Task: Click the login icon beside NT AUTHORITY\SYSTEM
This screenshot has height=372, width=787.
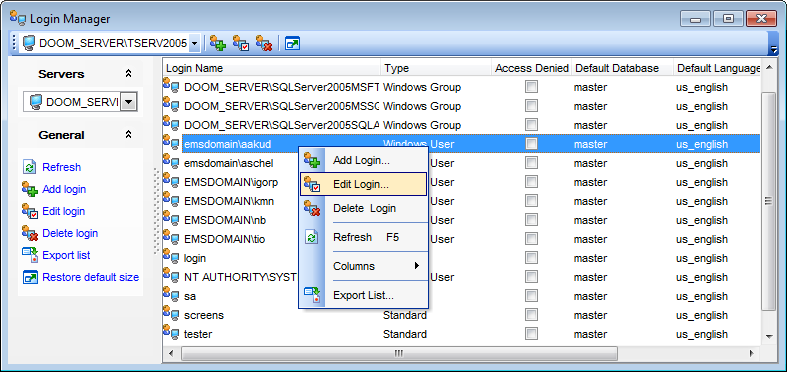Action: click(171, 277)
